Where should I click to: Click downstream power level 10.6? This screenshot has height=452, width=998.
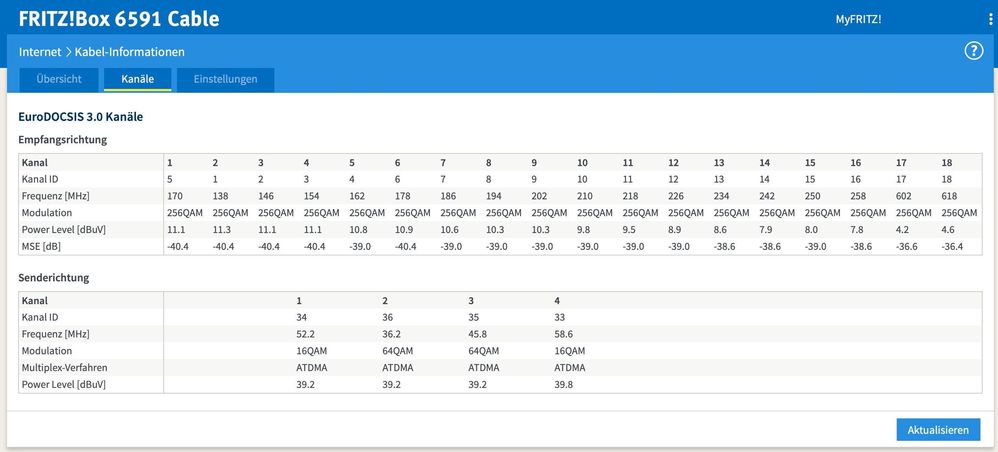[x=449, y=230]
